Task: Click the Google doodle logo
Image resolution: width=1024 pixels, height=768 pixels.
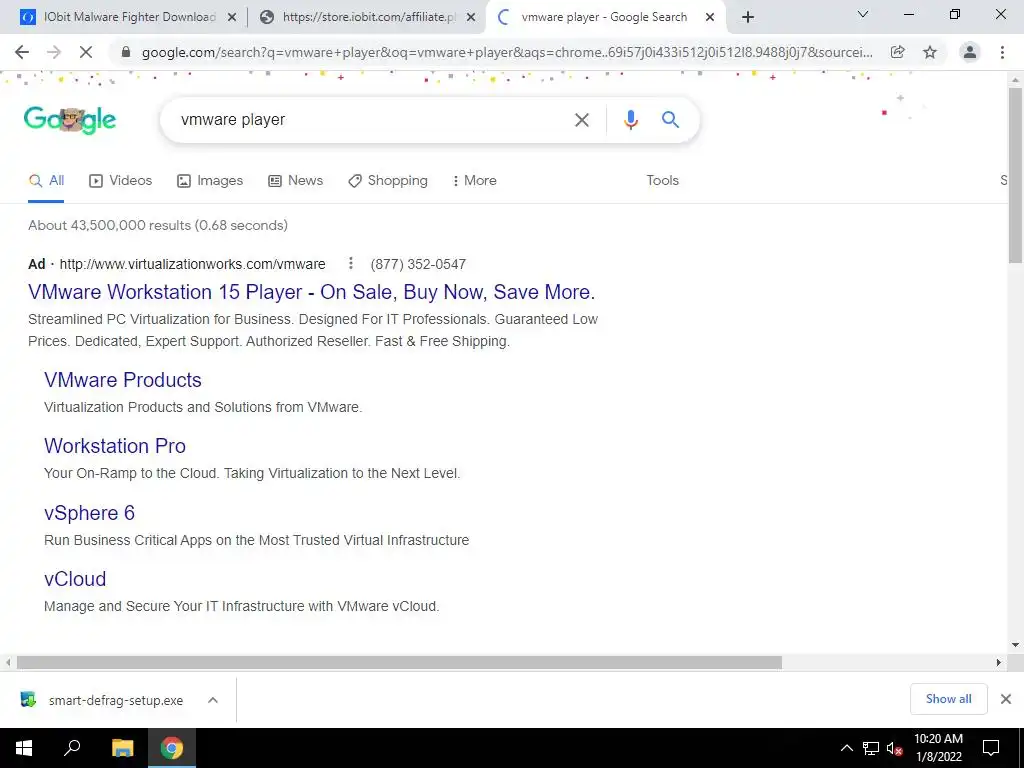Action: click(70, 120)
